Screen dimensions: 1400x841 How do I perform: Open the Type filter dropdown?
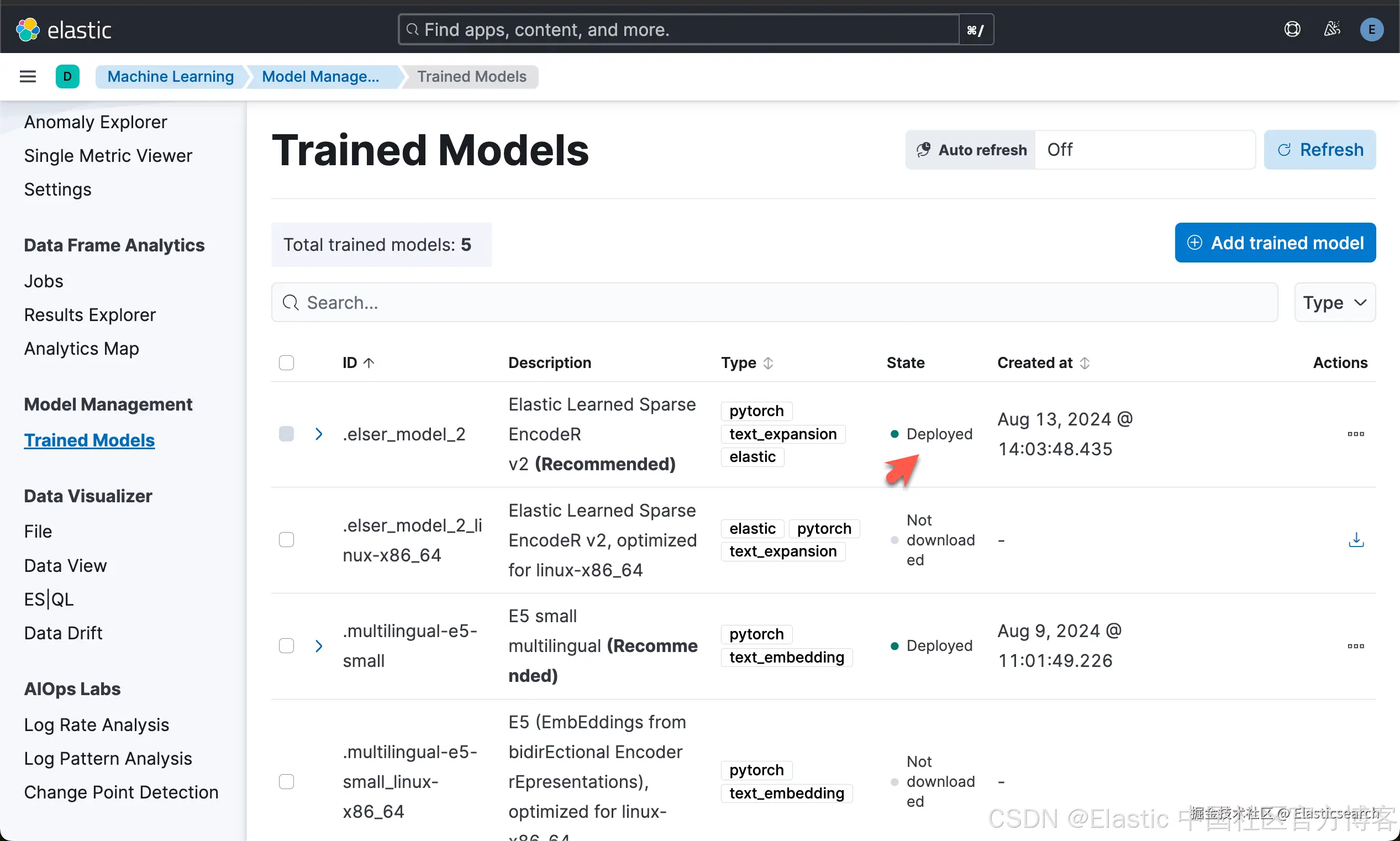tap(1334, 303)
